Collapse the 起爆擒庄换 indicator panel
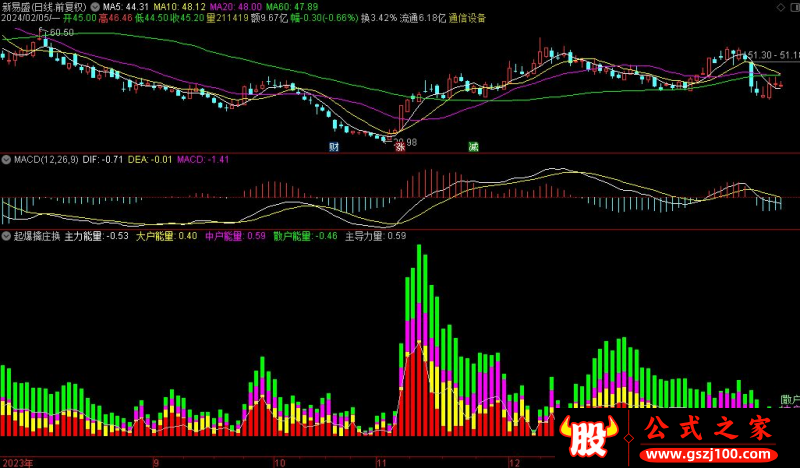This screenshot has width=800, height=468. pyautogui.click(x=6, y=237)
